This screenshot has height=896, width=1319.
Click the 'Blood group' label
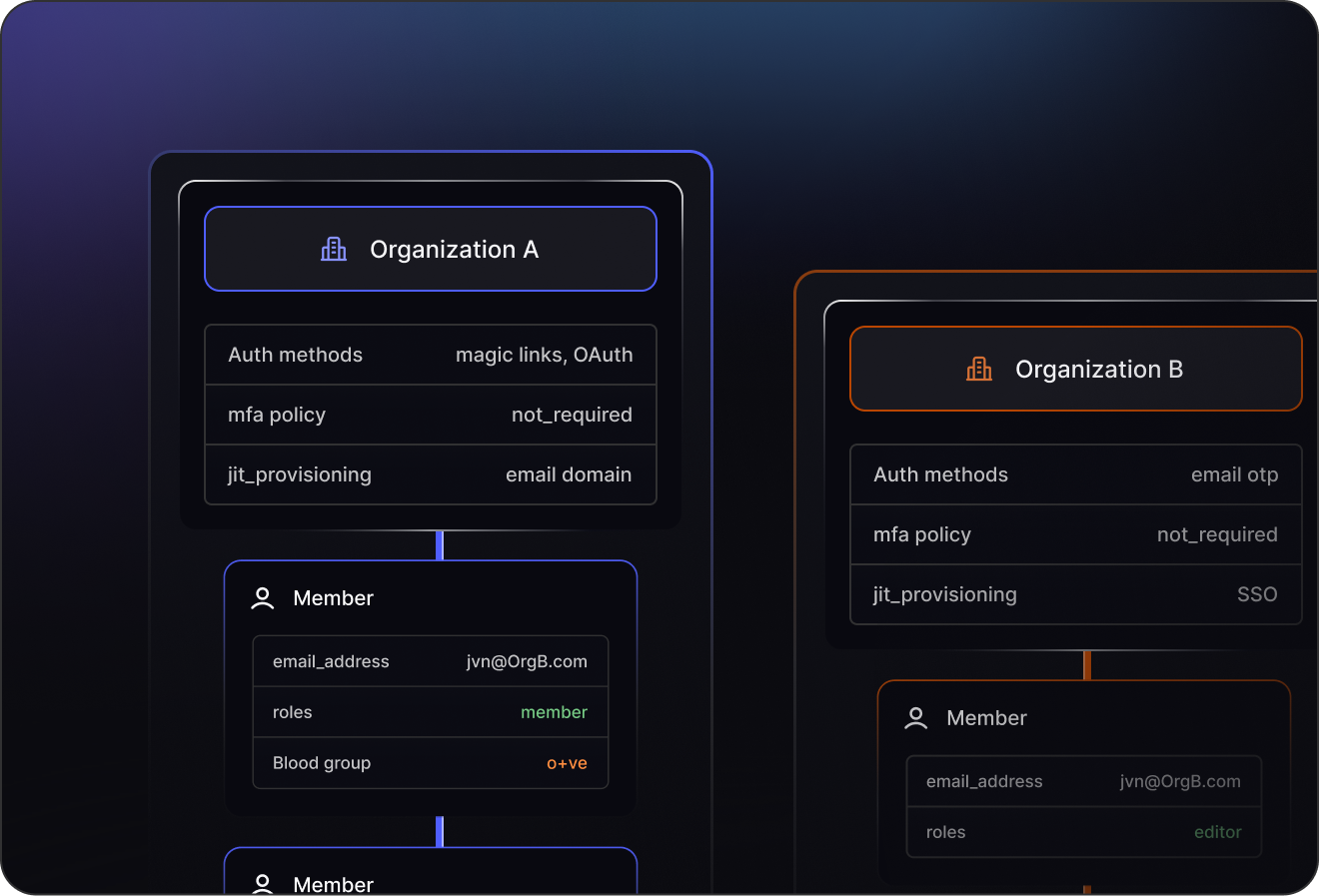tap(322, 763)
